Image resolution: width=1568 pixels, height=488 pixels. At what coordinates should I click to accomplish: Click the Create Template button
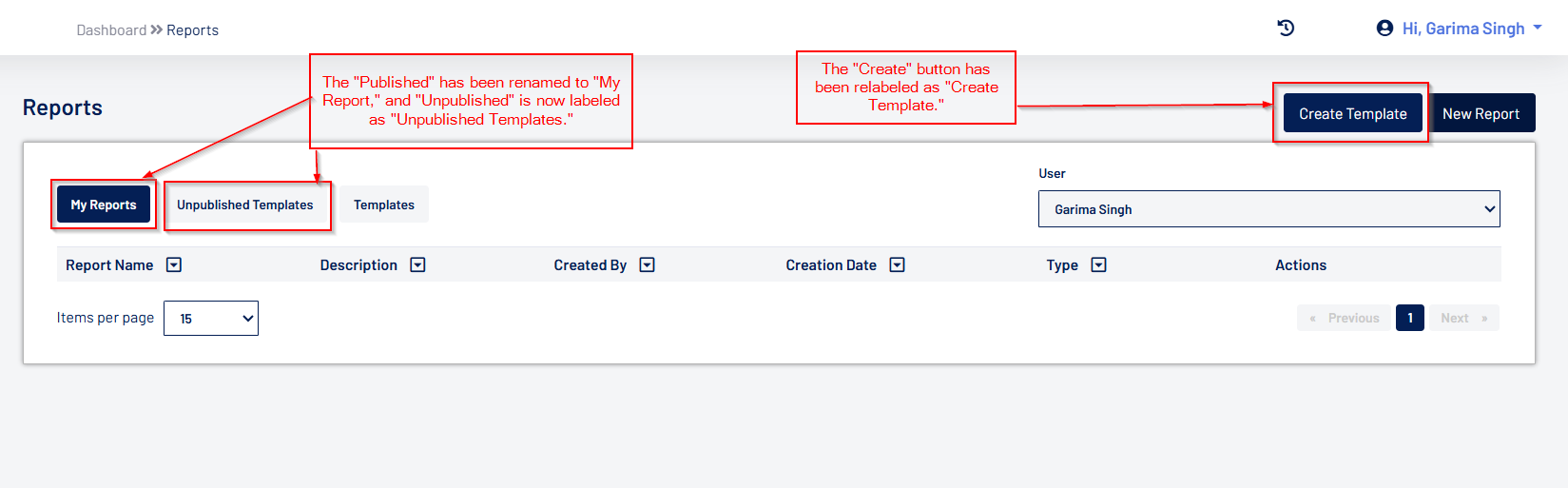[1352, 113]
